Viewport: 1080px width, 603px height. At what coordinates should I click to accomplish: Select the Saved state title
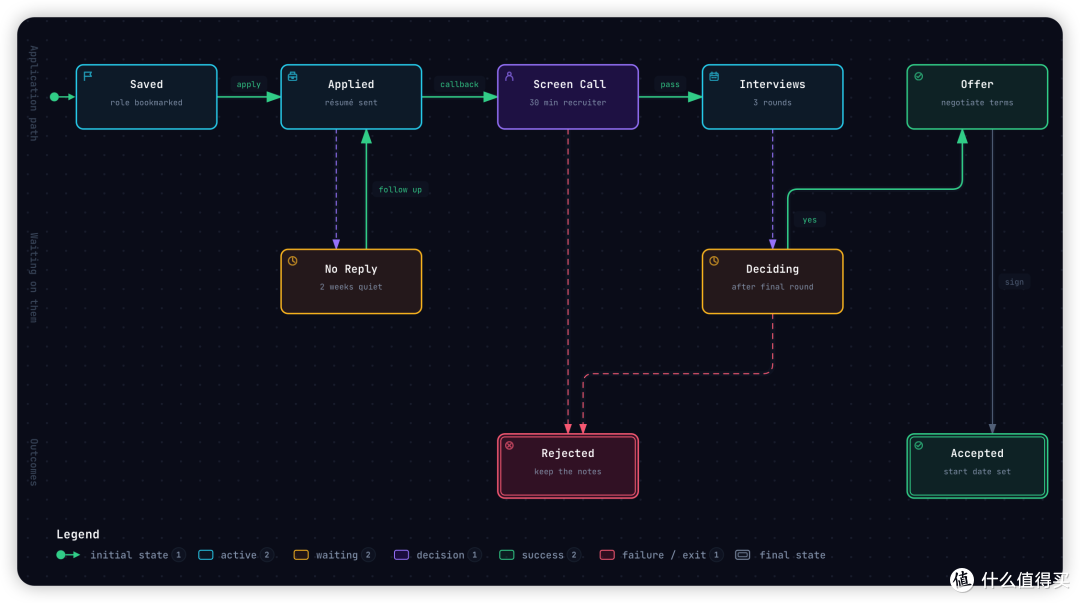pos(147,84)
